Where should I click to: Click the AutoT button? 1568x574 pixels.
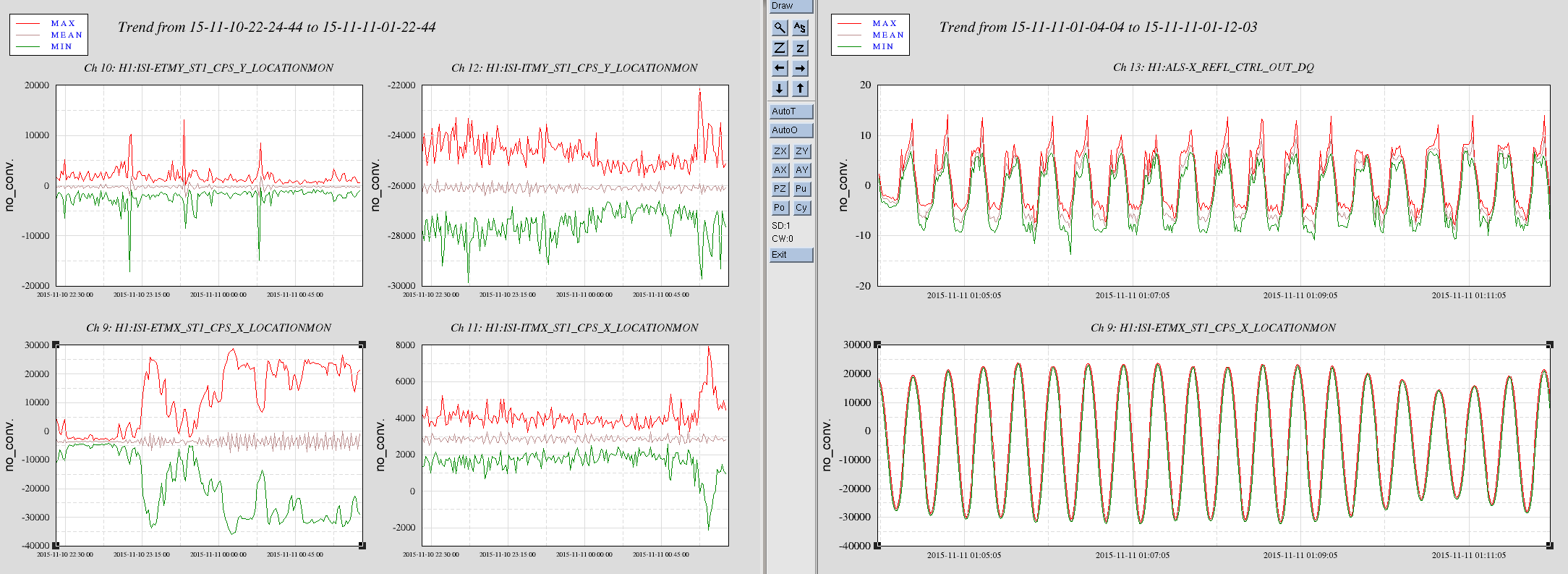(791, 111)
